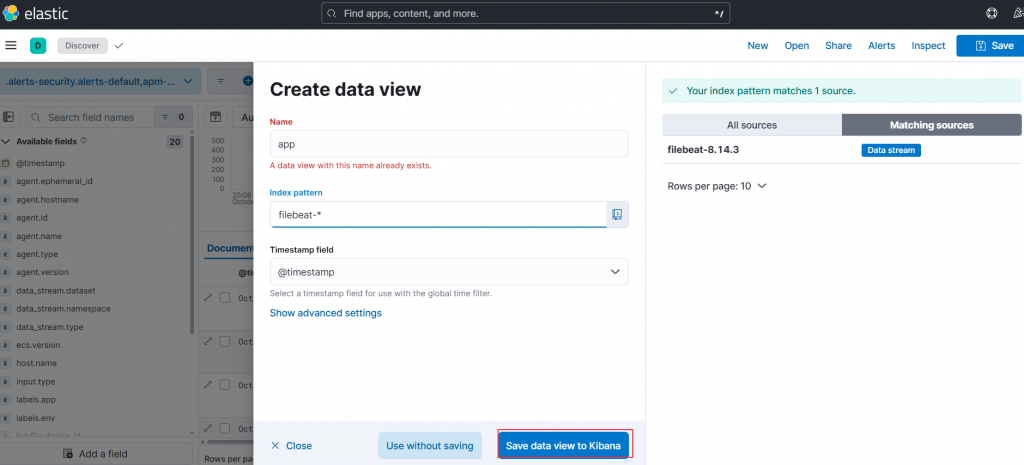Switch to the All sources tab
Image resolution: width=1024 pixels, height=465 pixels.
(x=752, y=125)
